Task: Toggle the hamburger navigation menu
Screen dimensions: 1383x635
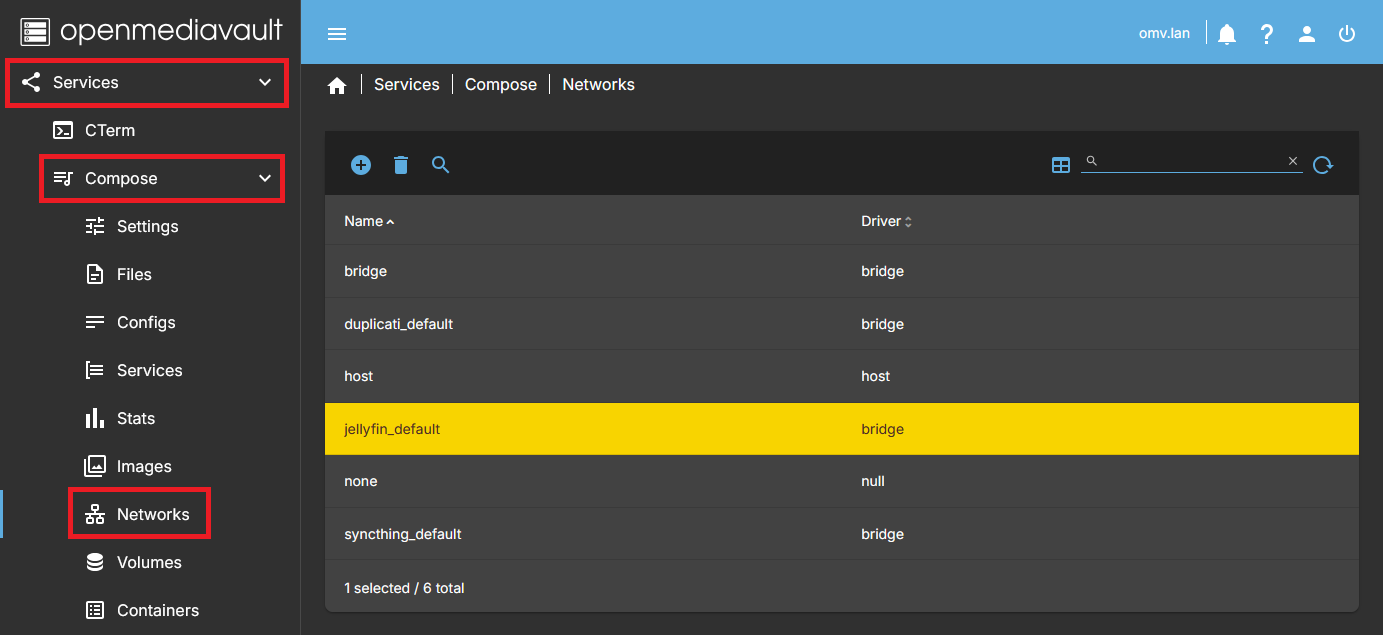Action: [337, 34]
